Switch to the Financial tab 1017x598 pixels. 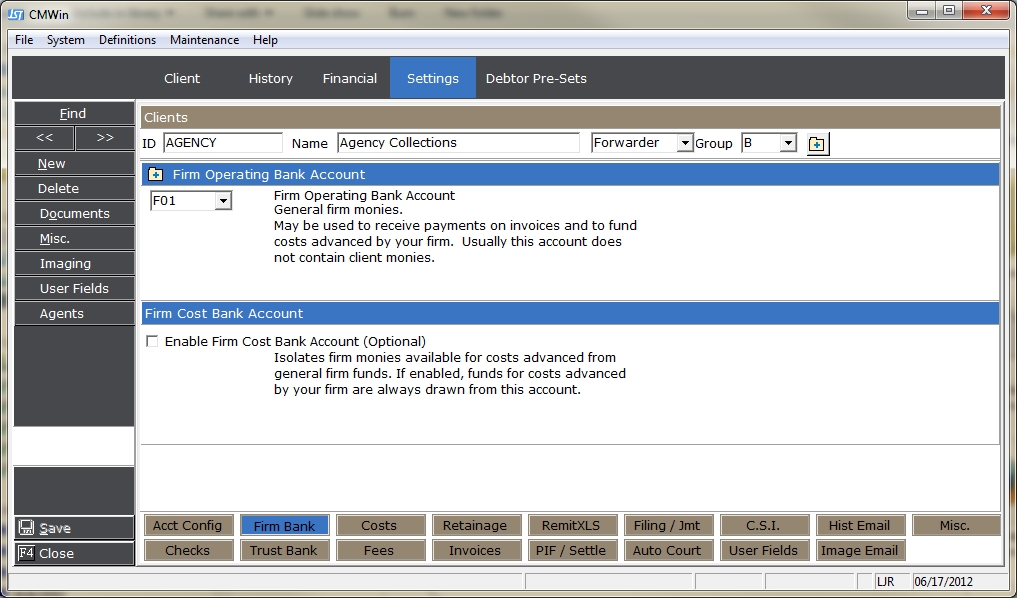coord(349,78)
